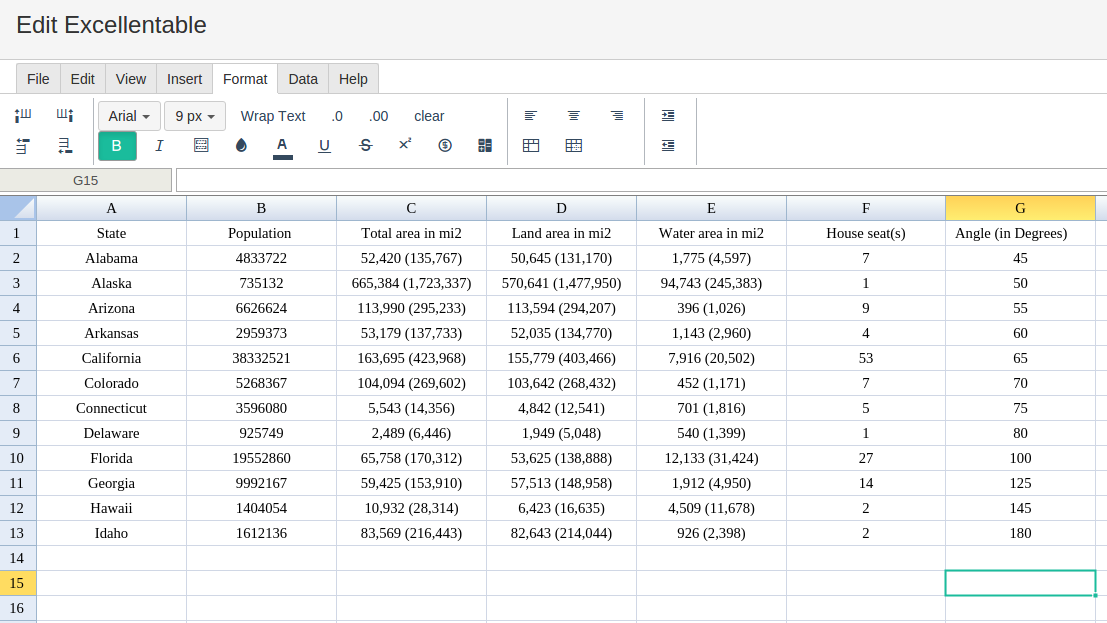Click the Water area in mi2 header

point(711,233)
